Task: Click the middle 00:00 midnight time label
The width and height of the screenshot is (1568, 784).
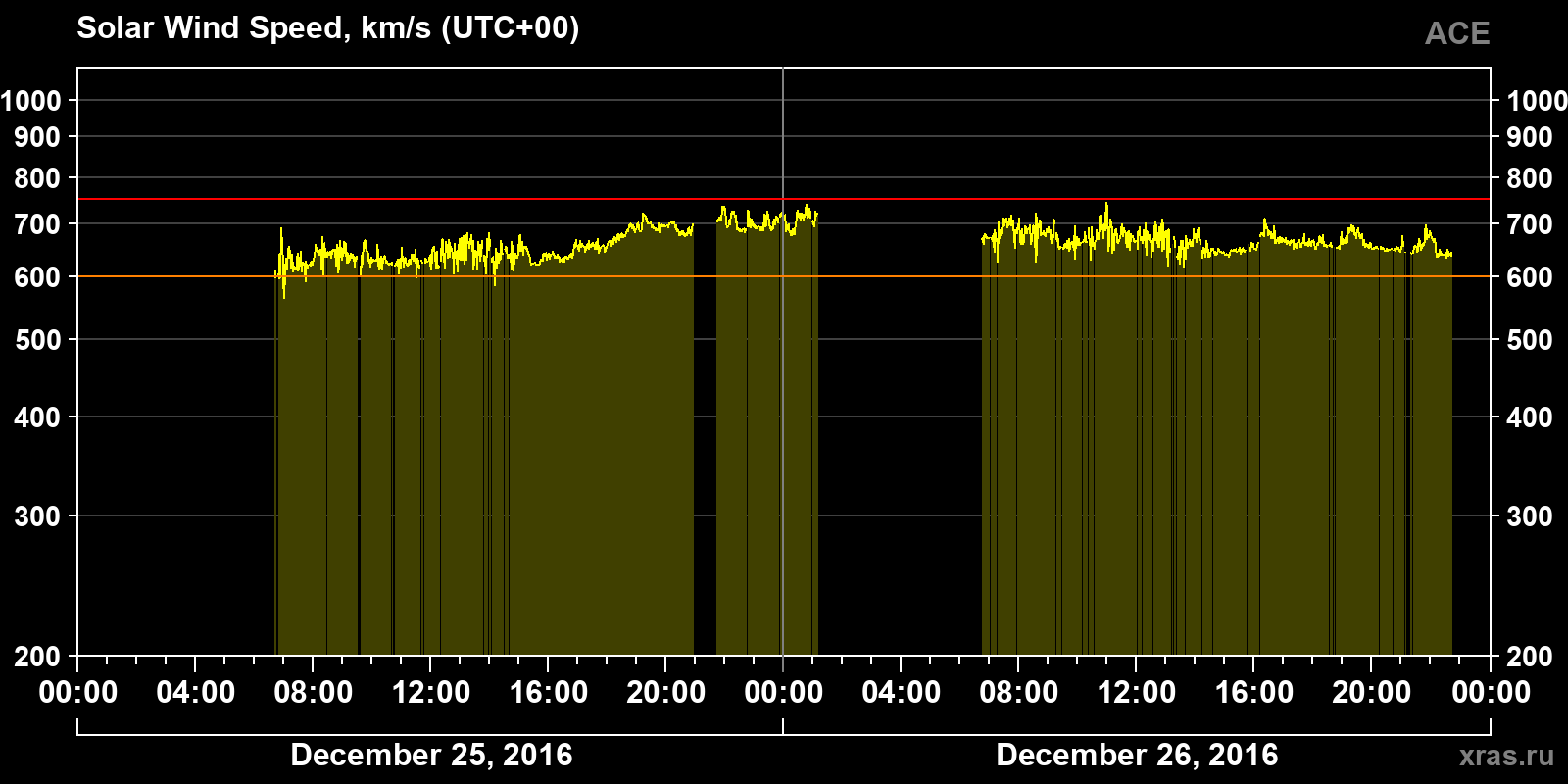Action: click(x=784, y=693)
